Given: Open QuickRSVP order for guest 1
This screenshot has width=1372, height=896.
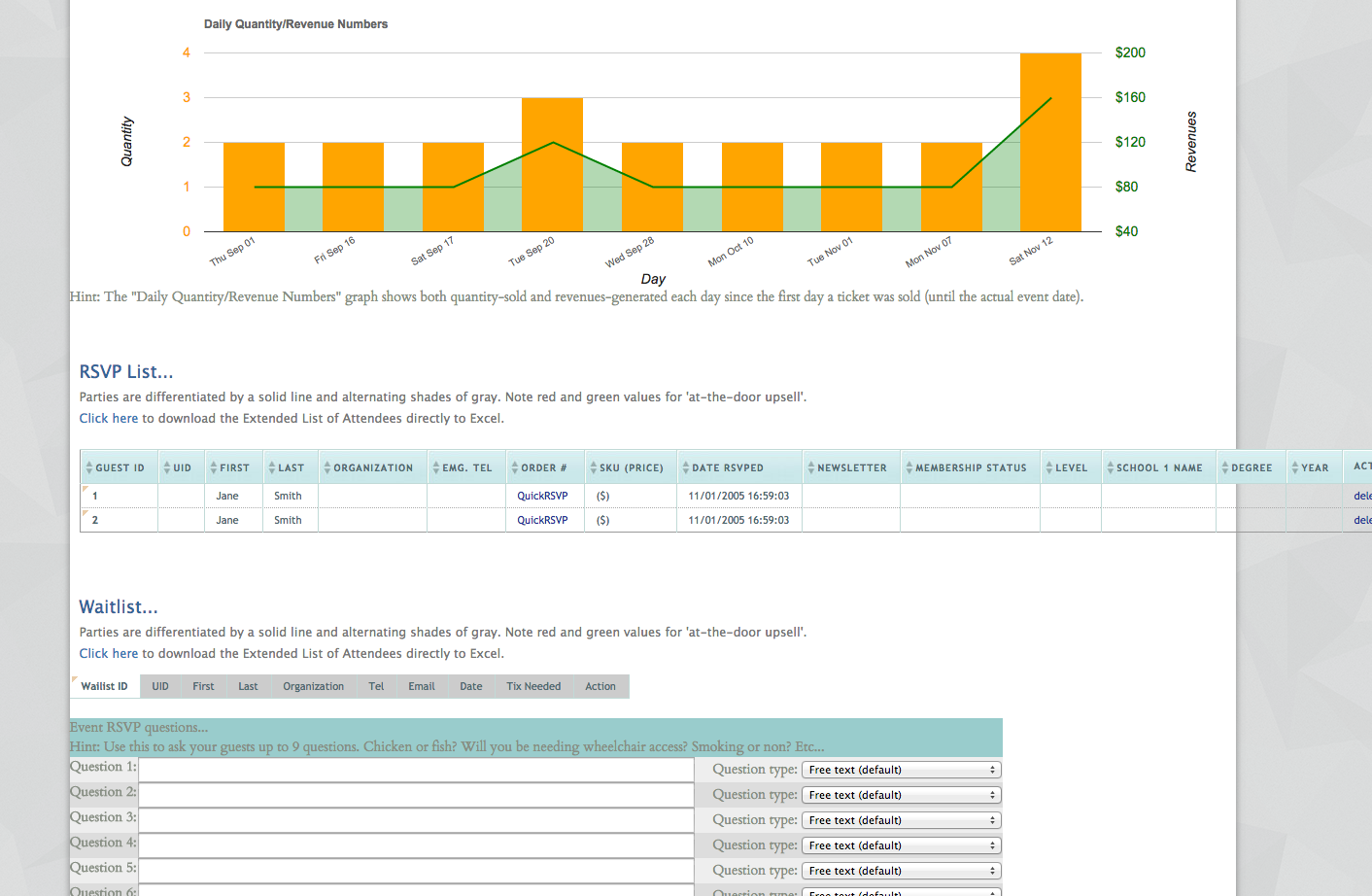Looking at the screenshot, I should (x=542, y=496).
